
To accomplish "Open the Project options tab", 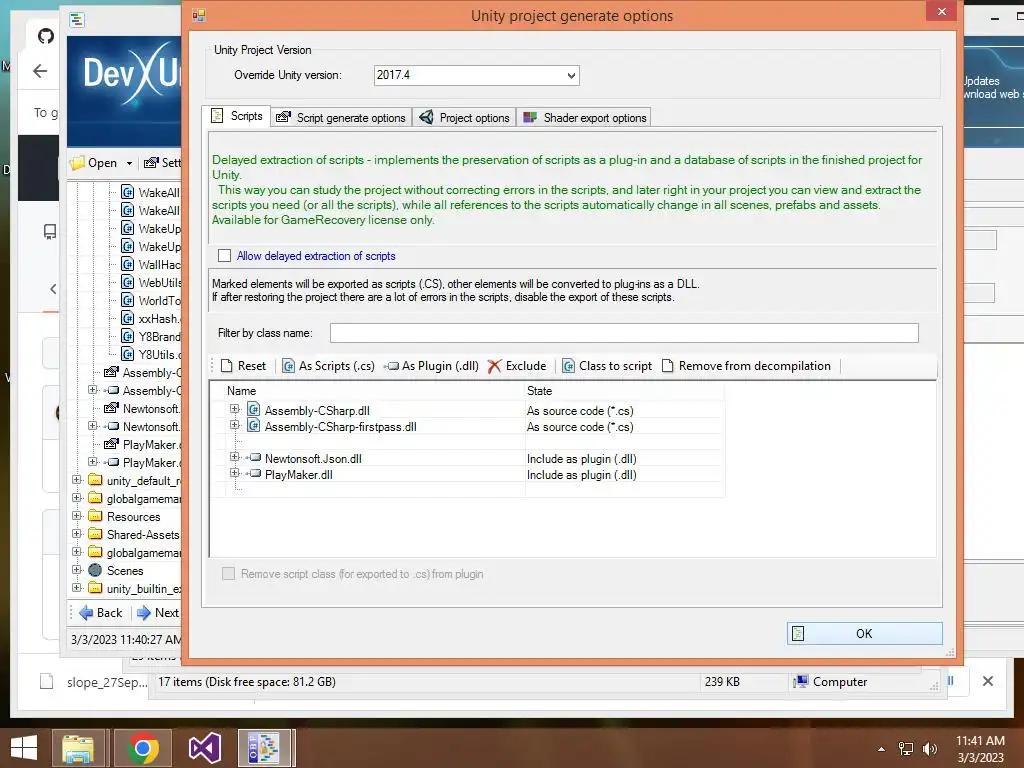I will [x=464, y=118].
